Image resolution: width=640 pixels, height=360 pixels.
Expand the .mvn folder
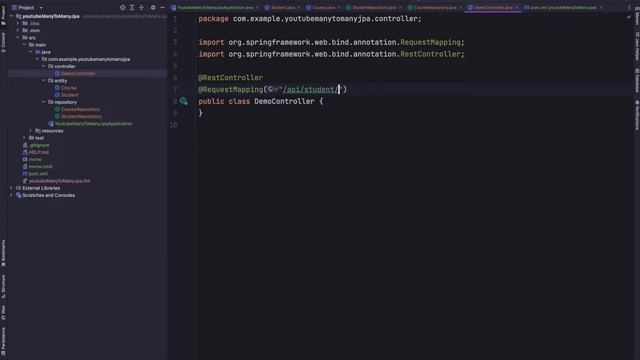(x=18, y=30)
